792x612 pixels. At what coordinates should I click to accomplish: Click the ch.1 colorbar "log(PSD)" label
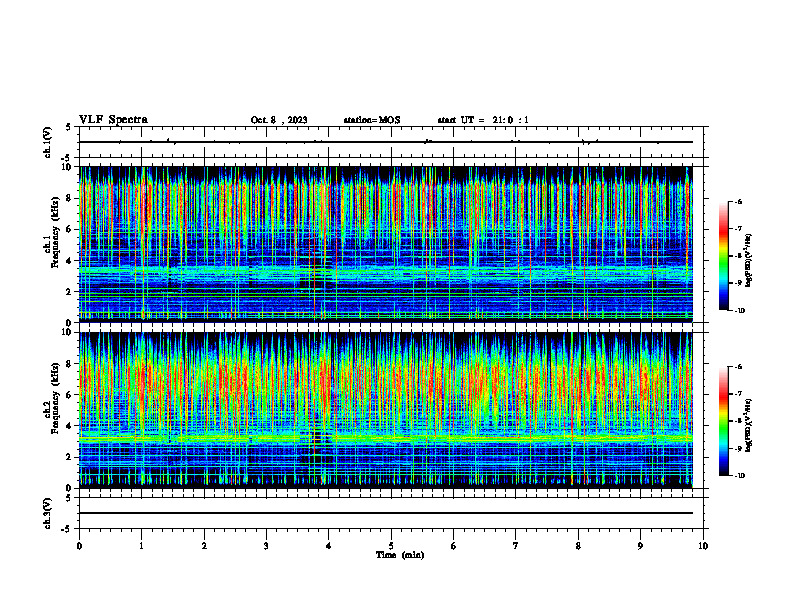[749, 260]
